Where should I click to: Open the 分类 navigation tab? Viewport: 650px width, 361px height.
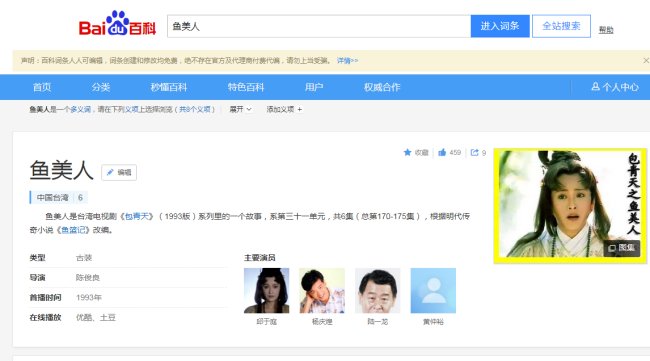coord(101,87)
